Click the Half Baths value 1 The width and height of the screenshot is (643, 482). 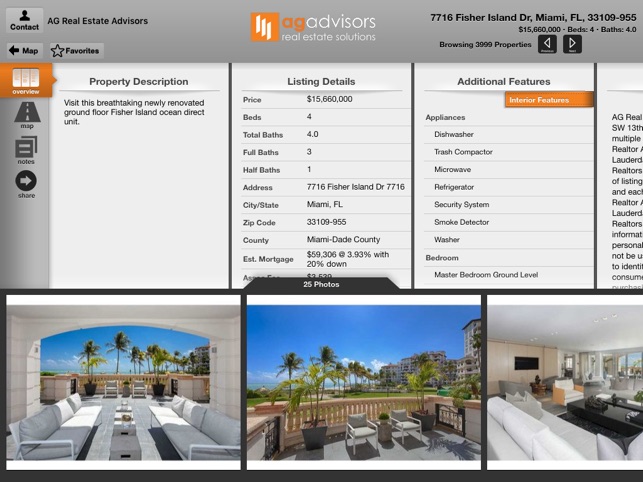point(309,169)
